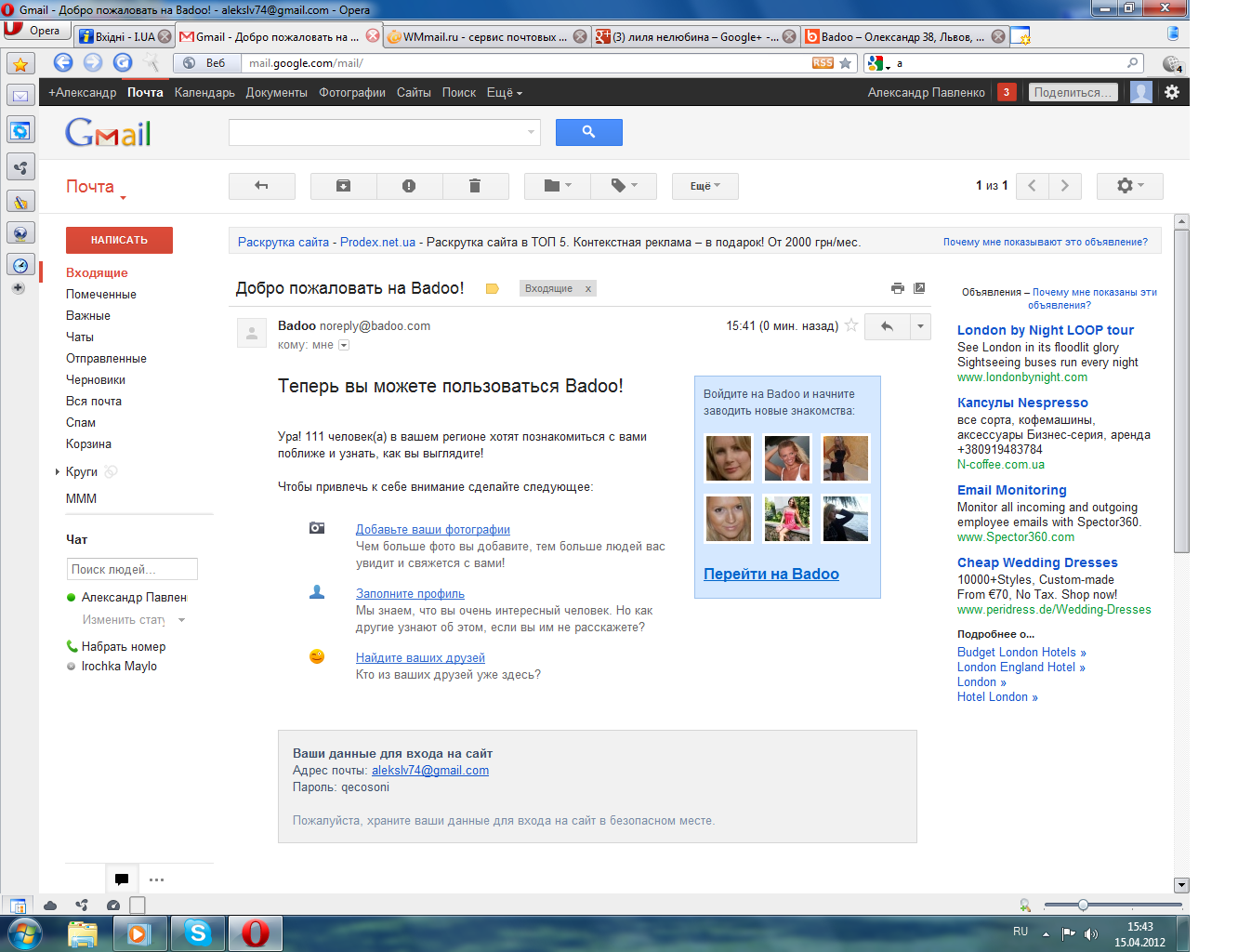Click the first Badoo profile photo thumbnail

click(x=729, y=458)
